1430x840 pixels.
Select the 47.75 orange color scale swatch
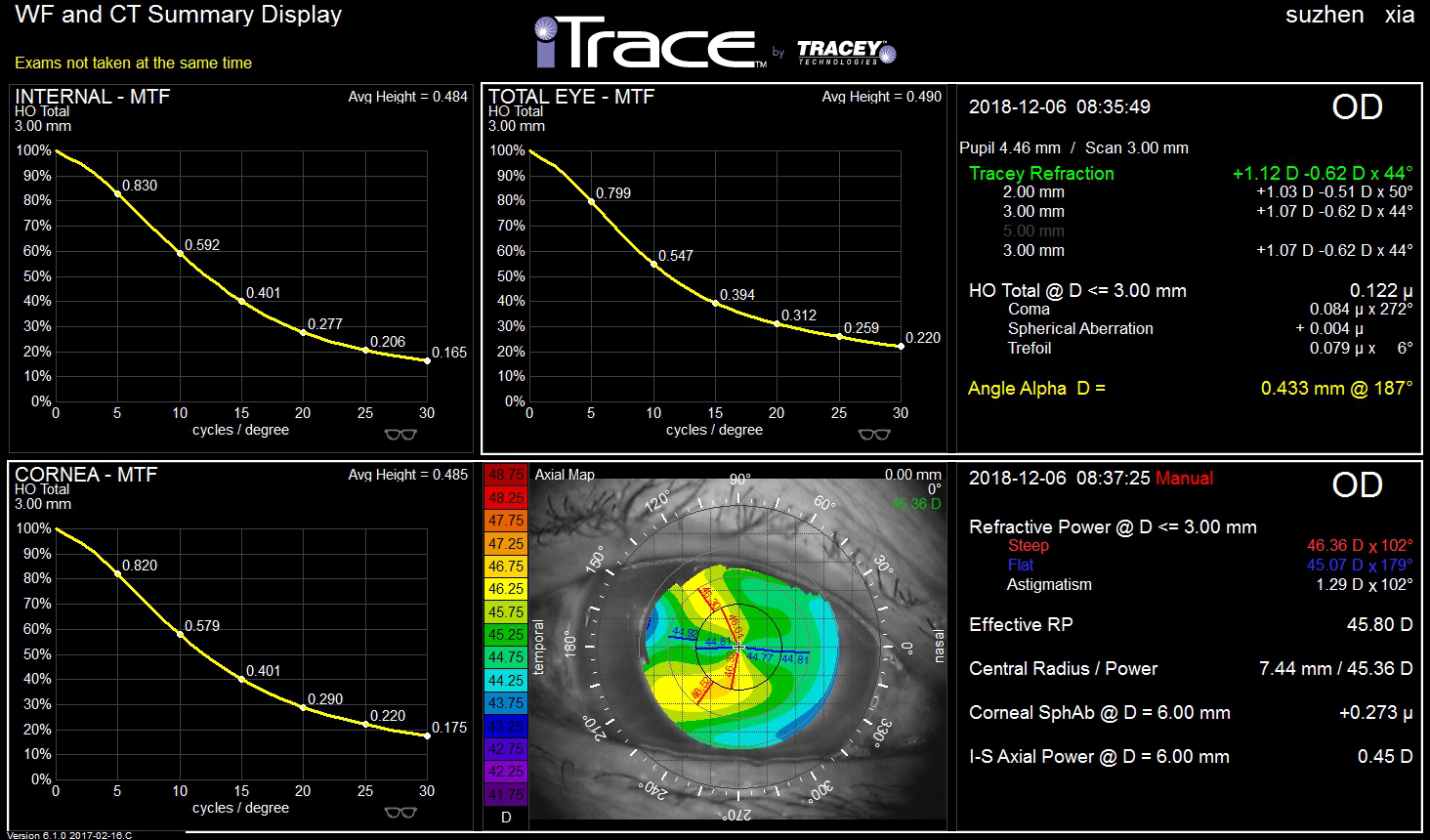[506, 521]
